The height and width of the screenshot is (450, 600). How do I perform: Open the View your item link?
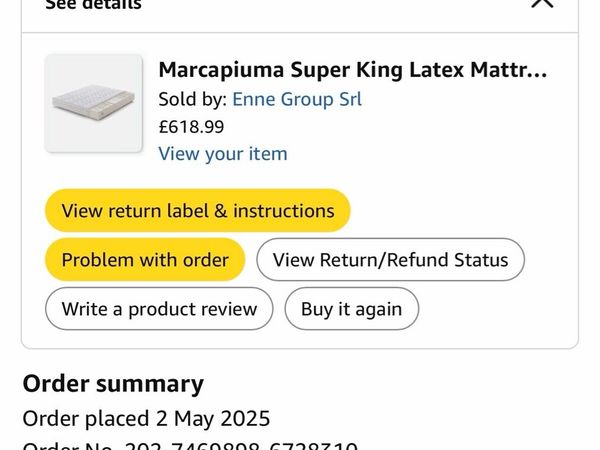(x=223, y=154)
